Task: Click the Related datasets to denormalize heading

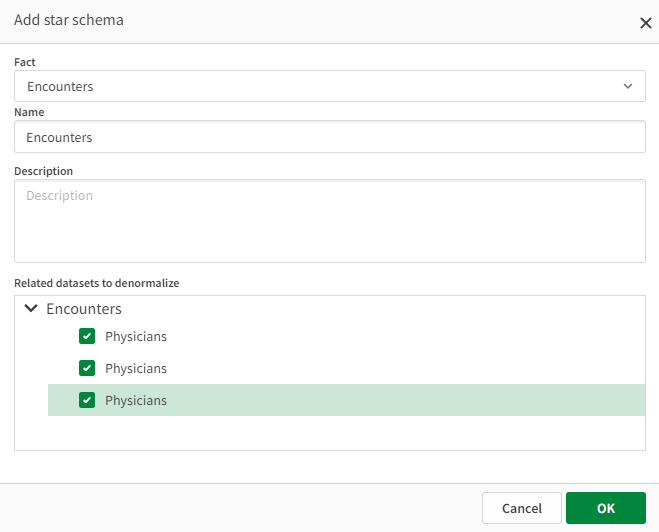Action: point(97,283)
